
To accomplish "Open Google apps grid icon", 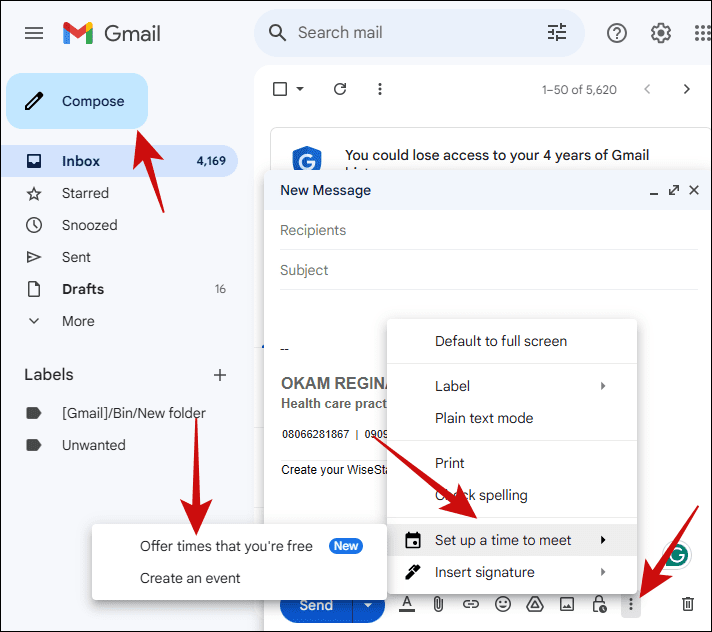I will [703, 33].
